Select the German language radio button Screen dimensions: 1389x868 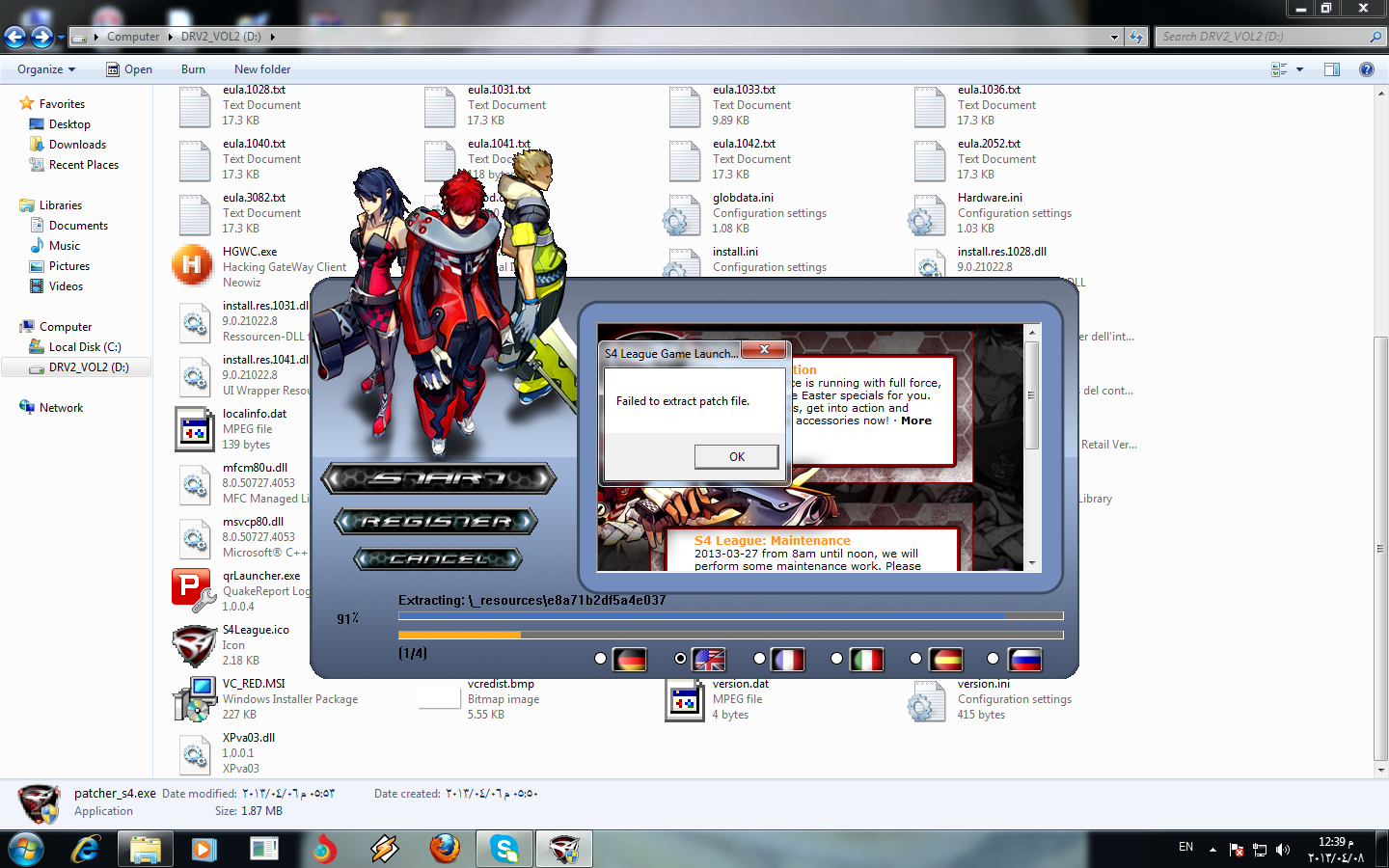click(601, 659)
